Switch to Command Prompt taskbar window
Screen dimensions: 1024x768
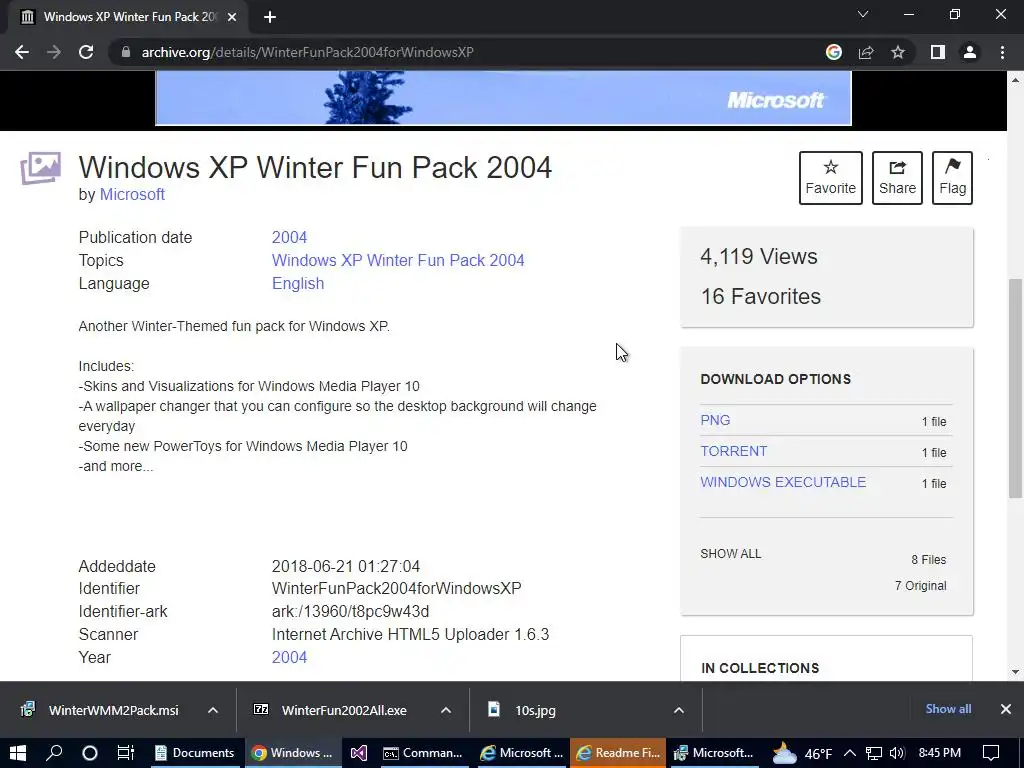(423, 753)
